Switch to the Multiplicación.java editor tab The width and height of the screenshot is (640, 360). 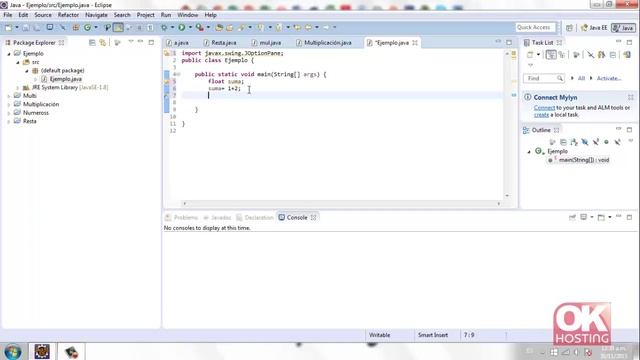point(324,42)
